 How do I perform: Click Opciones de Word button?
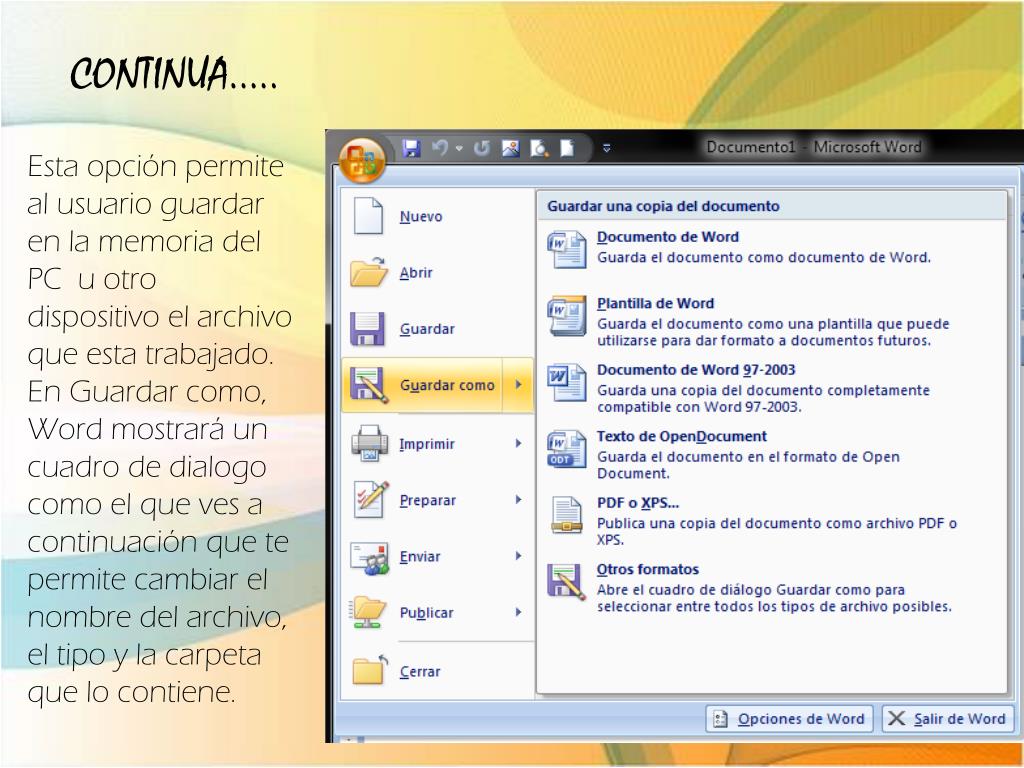(x=790, y=719)
